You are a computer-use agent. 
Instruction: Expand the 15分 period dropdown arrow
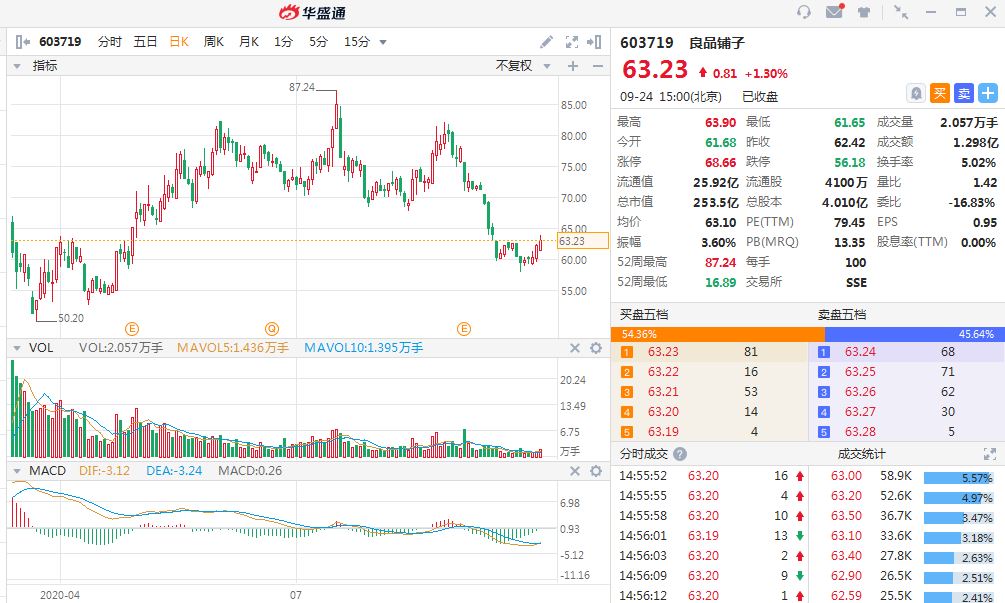click(383, 42)
